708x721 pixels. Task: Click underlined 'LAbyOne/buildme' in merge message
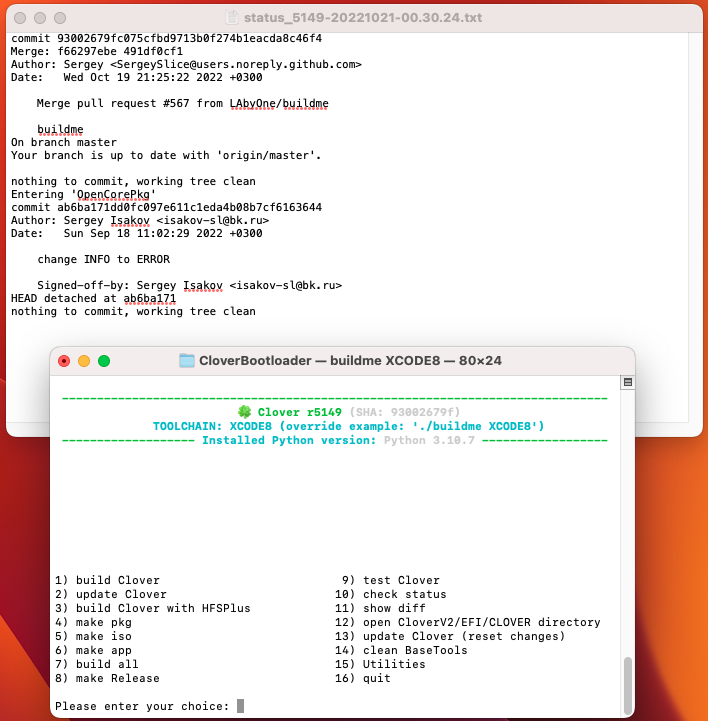click(279, 103)
